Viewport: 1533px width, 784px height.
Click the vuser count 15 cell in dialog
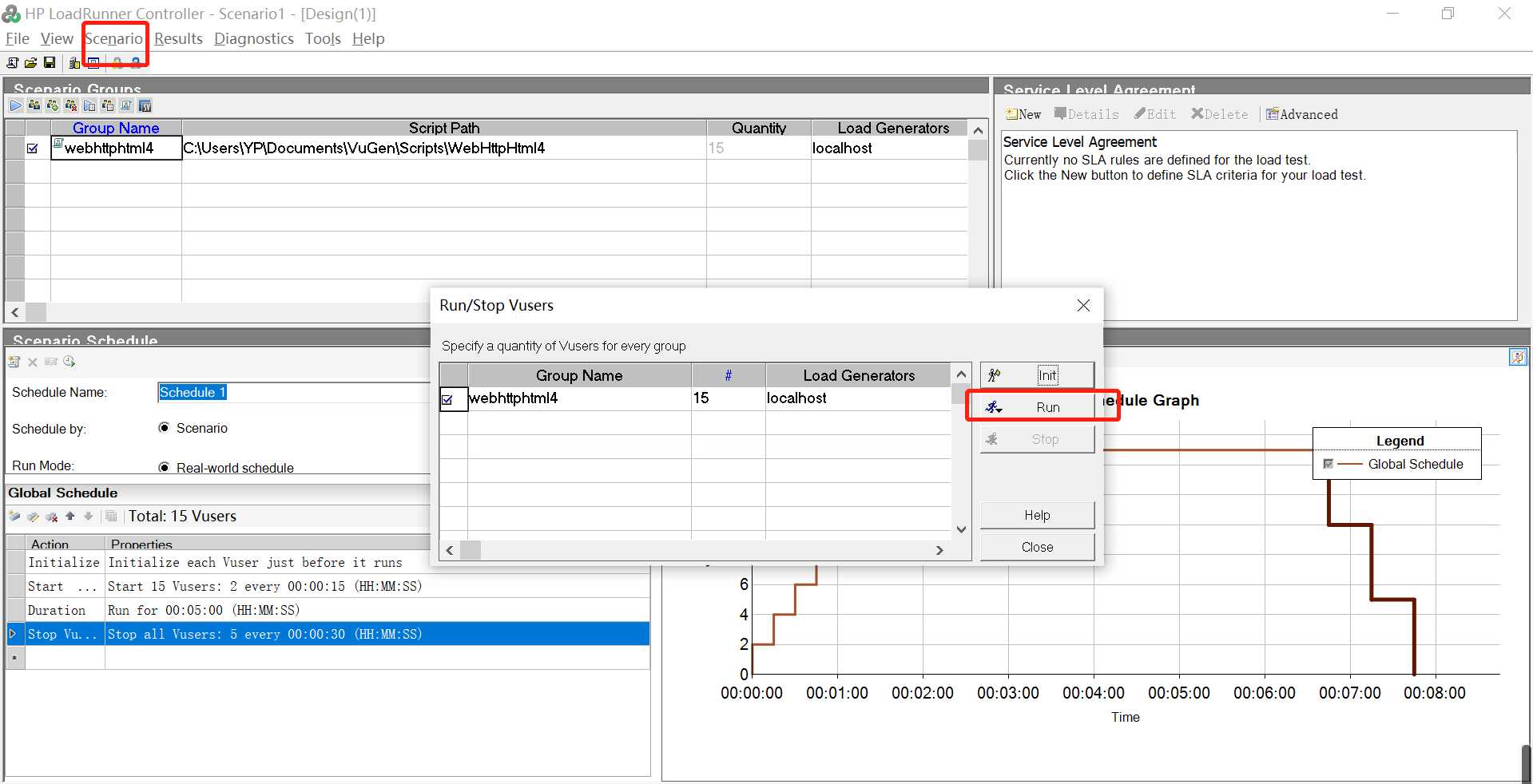[x=728, y=398]
